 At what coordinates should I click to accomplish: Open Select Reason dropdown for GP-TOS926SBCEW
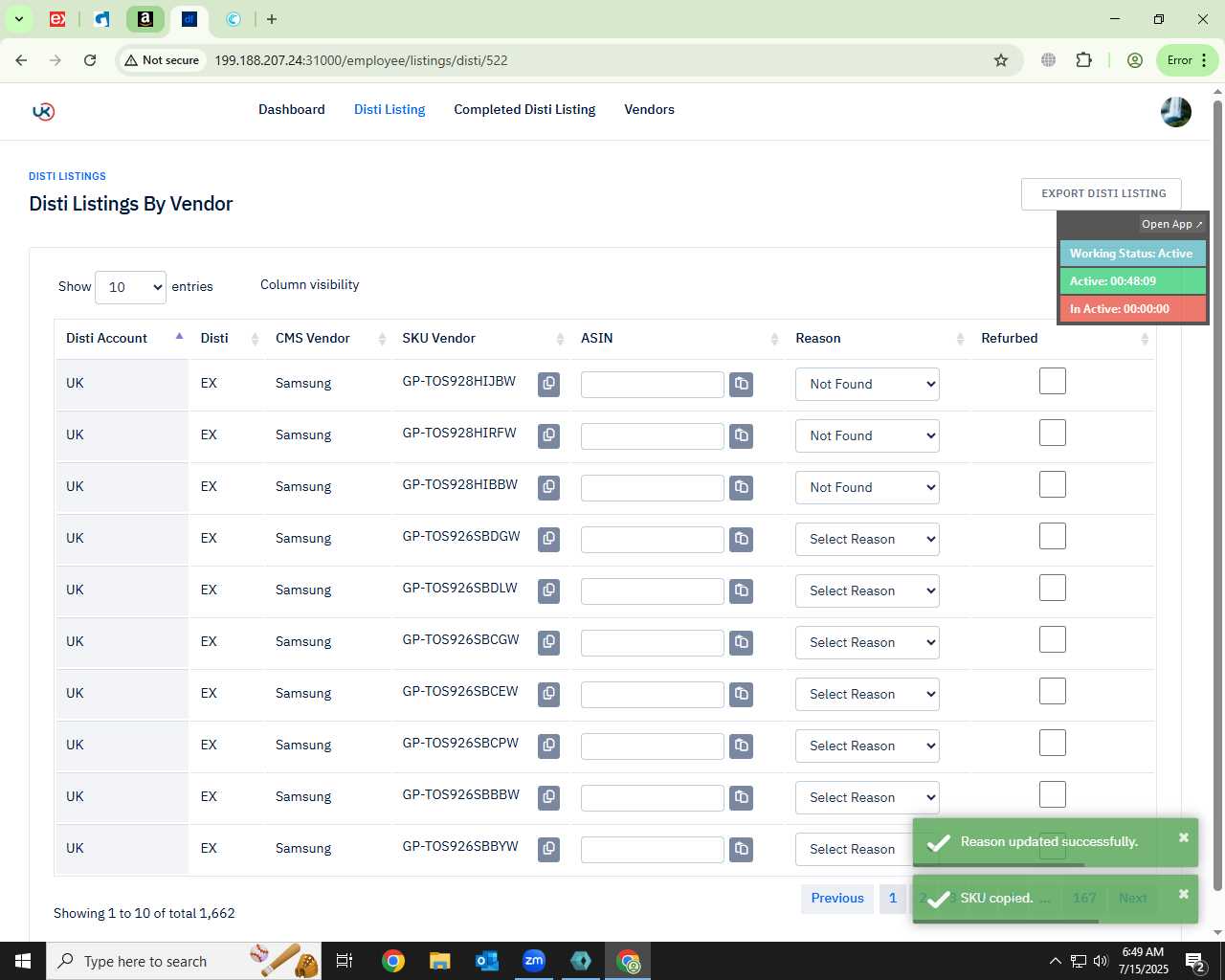click(867, 694)
